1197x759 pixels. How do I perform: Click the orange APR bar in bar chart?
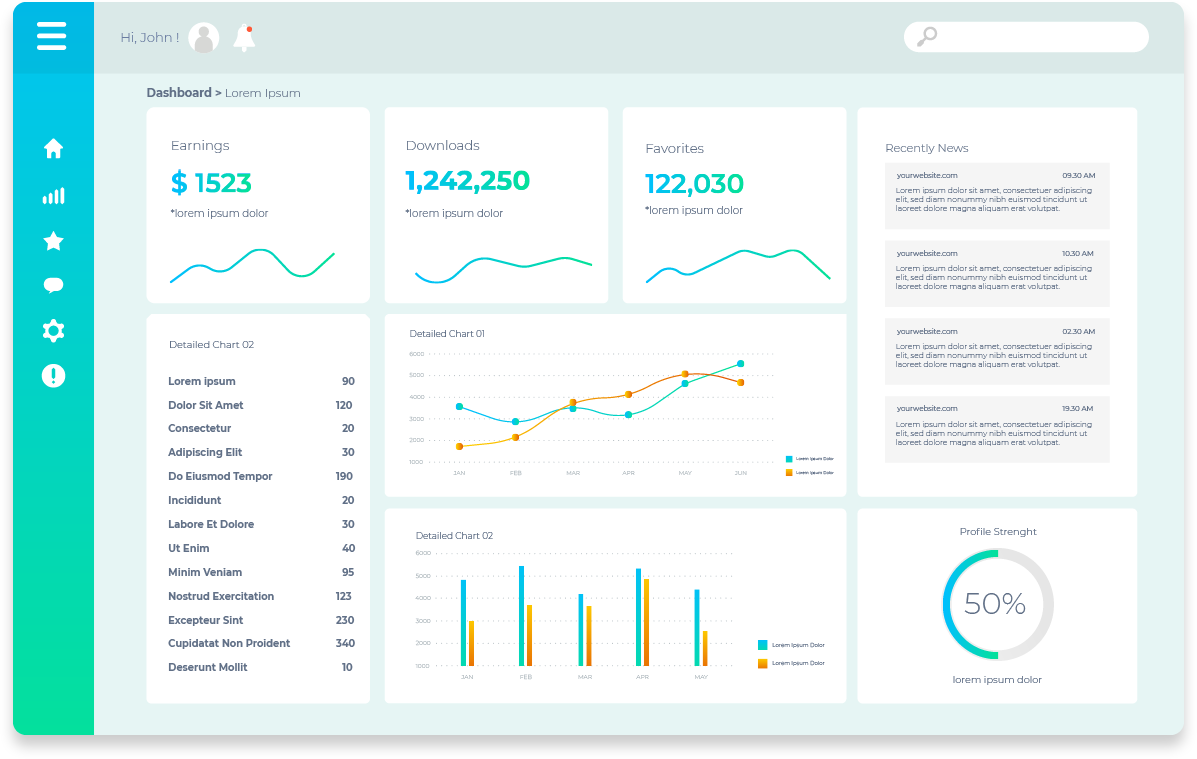point(647,622)
